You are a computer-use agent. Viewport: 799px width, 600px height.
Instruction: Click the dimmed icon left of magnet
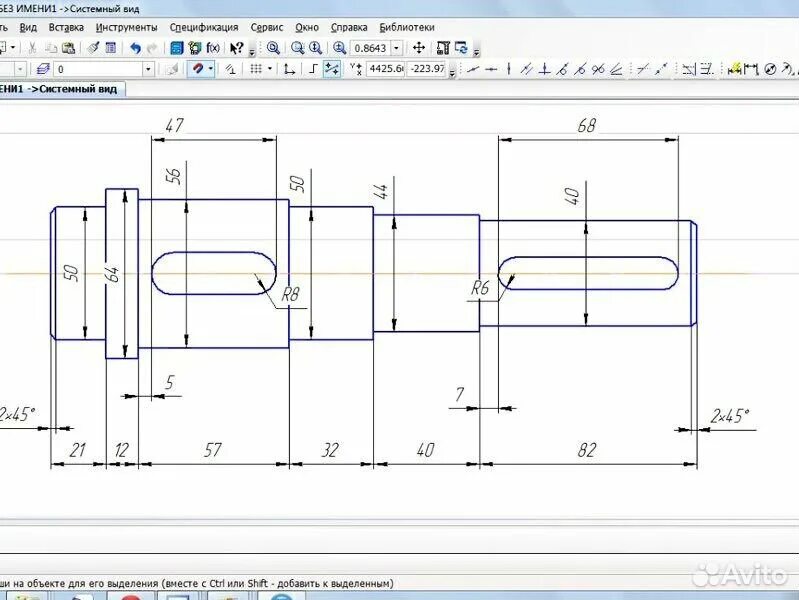point(172,69)
